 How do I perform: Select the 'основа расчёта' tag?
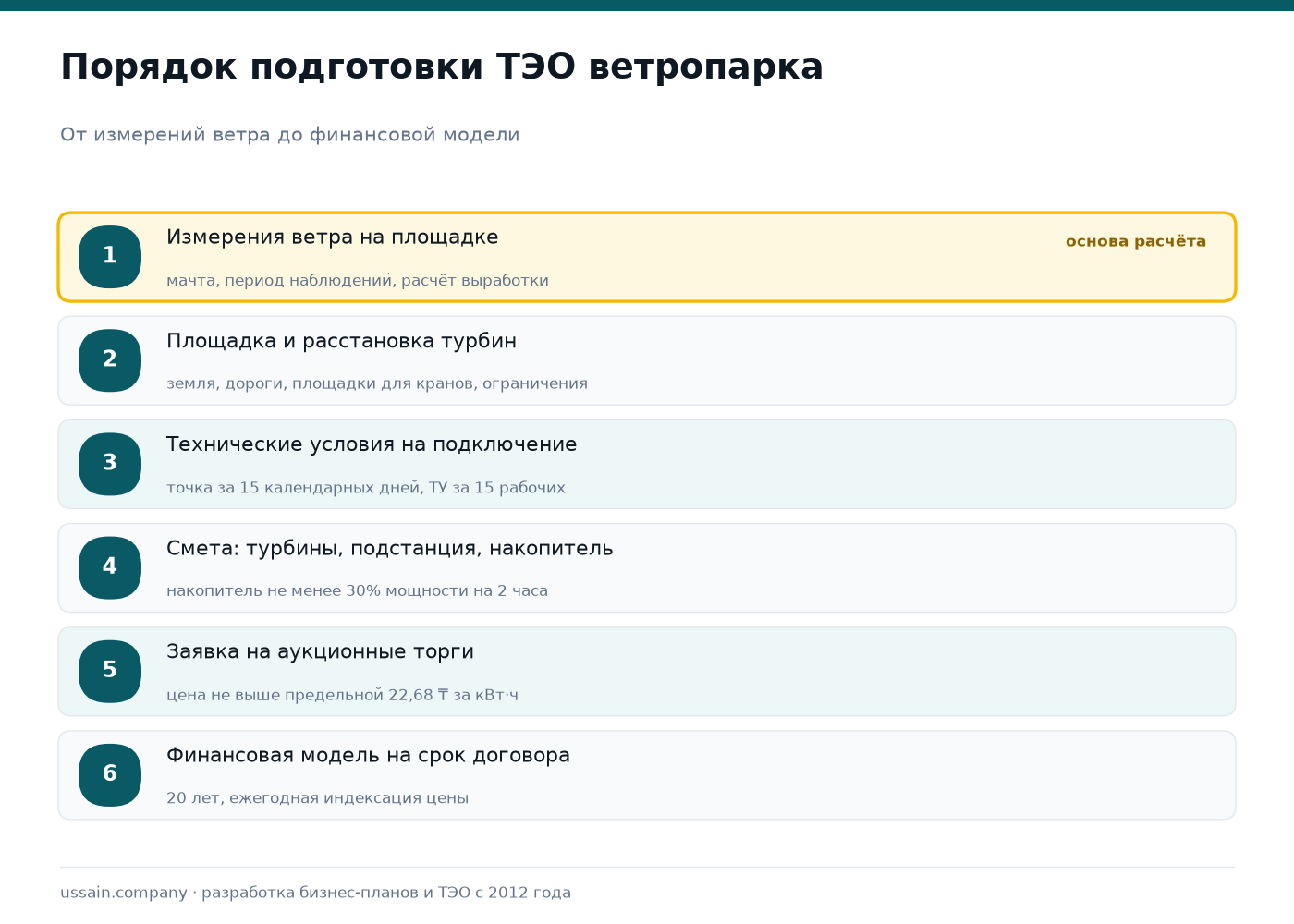pos(1136,241)
